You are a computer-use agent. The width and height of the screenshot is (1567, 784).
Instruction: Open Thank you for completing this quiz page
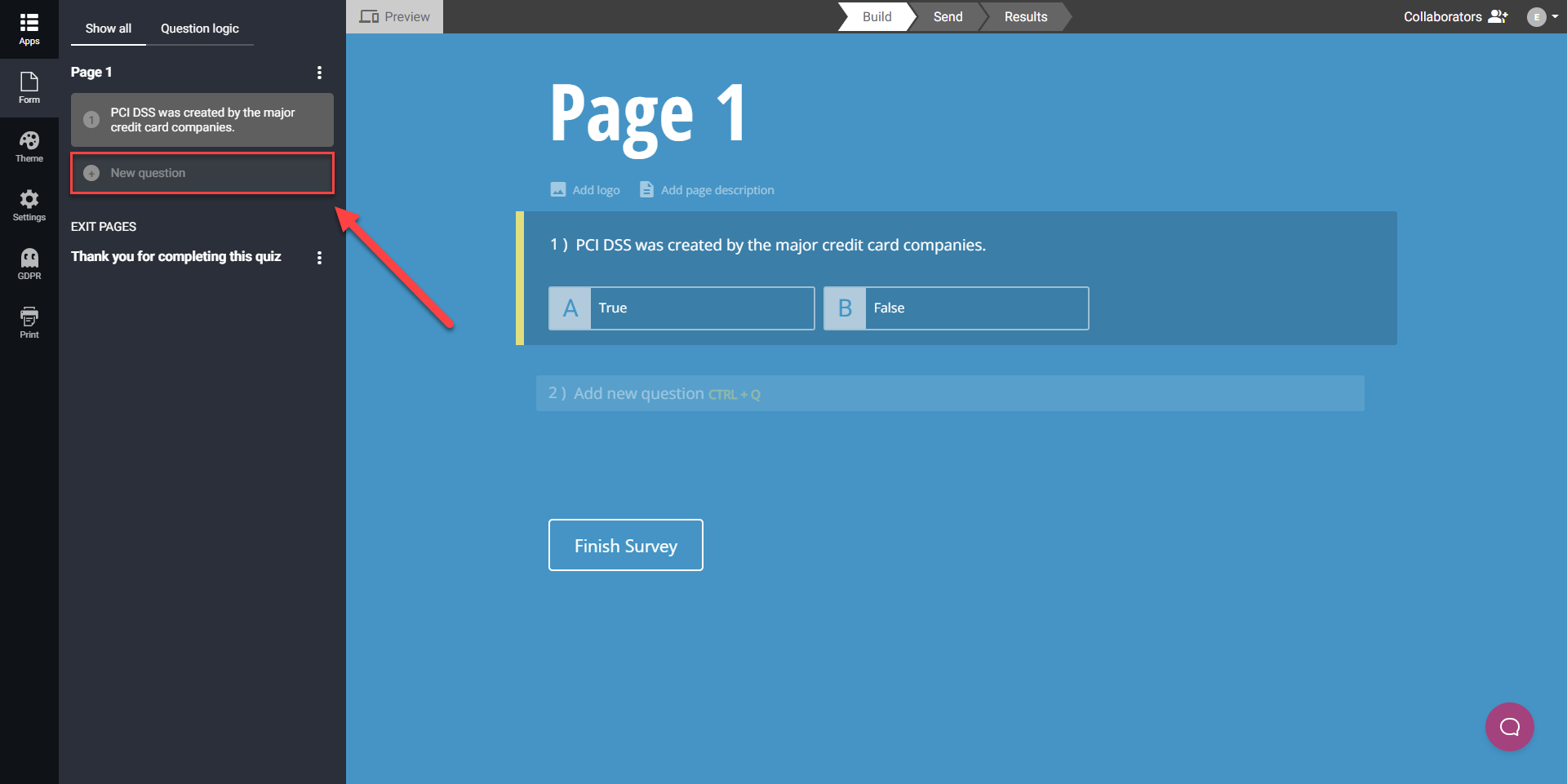pos(175,256)
